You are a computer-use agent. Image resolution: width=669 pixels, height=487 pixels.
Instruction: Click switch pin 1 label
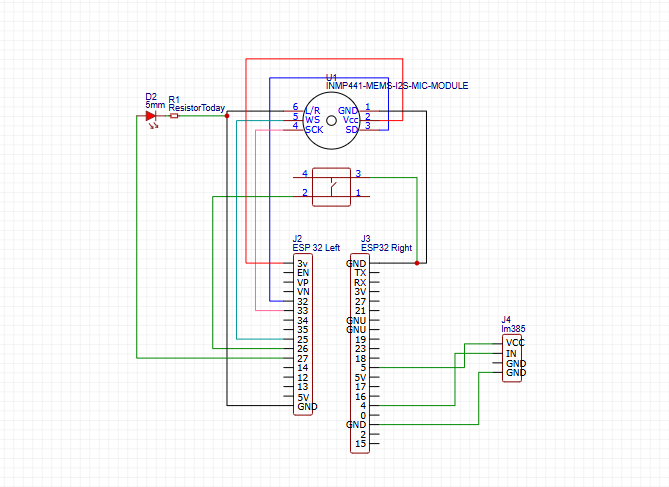(358, 192)
